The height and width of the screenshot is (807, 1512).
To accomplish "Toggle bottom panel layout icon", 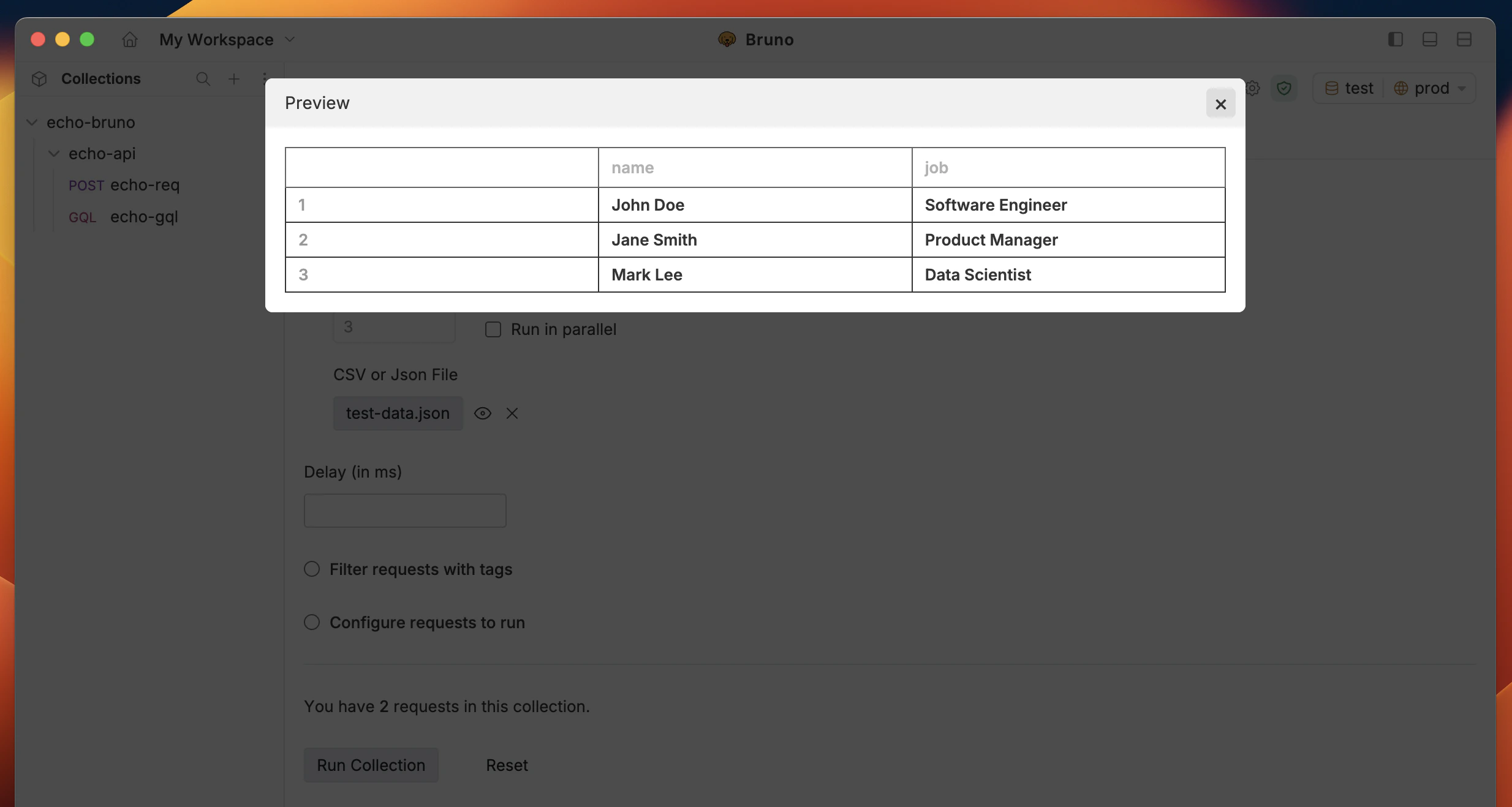I will click(1430, 40).
